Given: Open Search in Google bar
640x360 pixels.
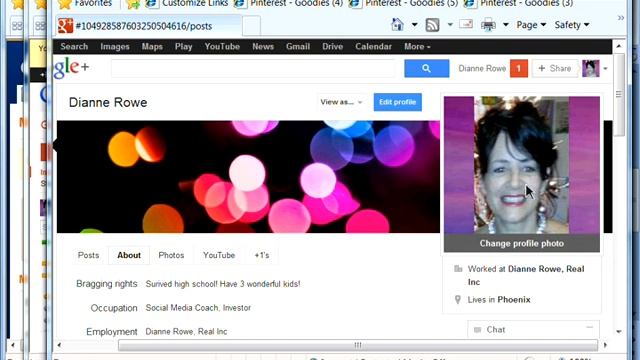Looking at the screenshot, I should (74, 47).
